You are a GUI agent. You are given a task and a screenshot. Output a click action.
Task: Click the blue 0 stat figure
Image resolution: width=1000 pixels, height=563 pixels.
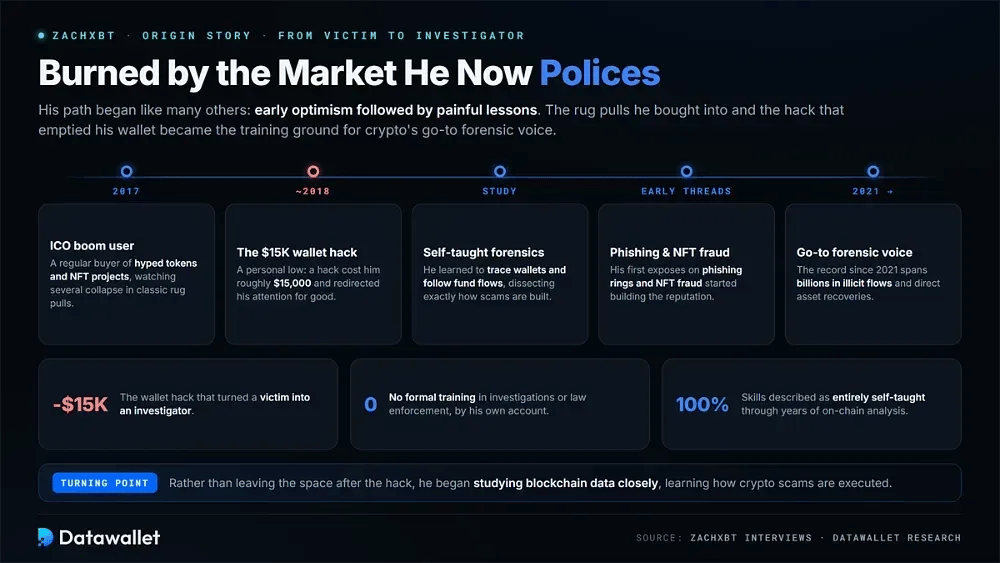point(371,404)
